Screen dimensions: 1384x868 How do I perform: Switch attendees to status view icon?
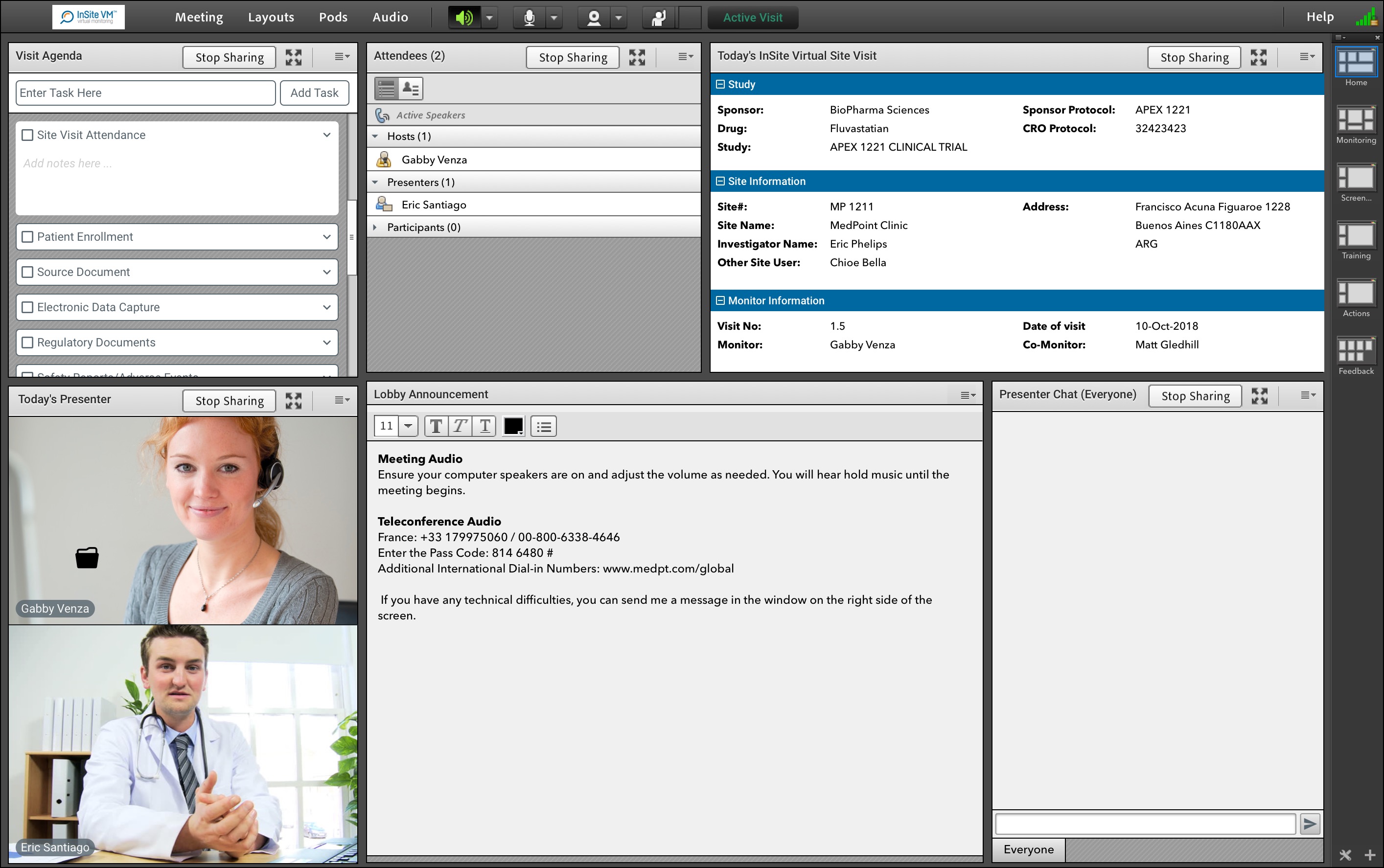pos(411,89)
